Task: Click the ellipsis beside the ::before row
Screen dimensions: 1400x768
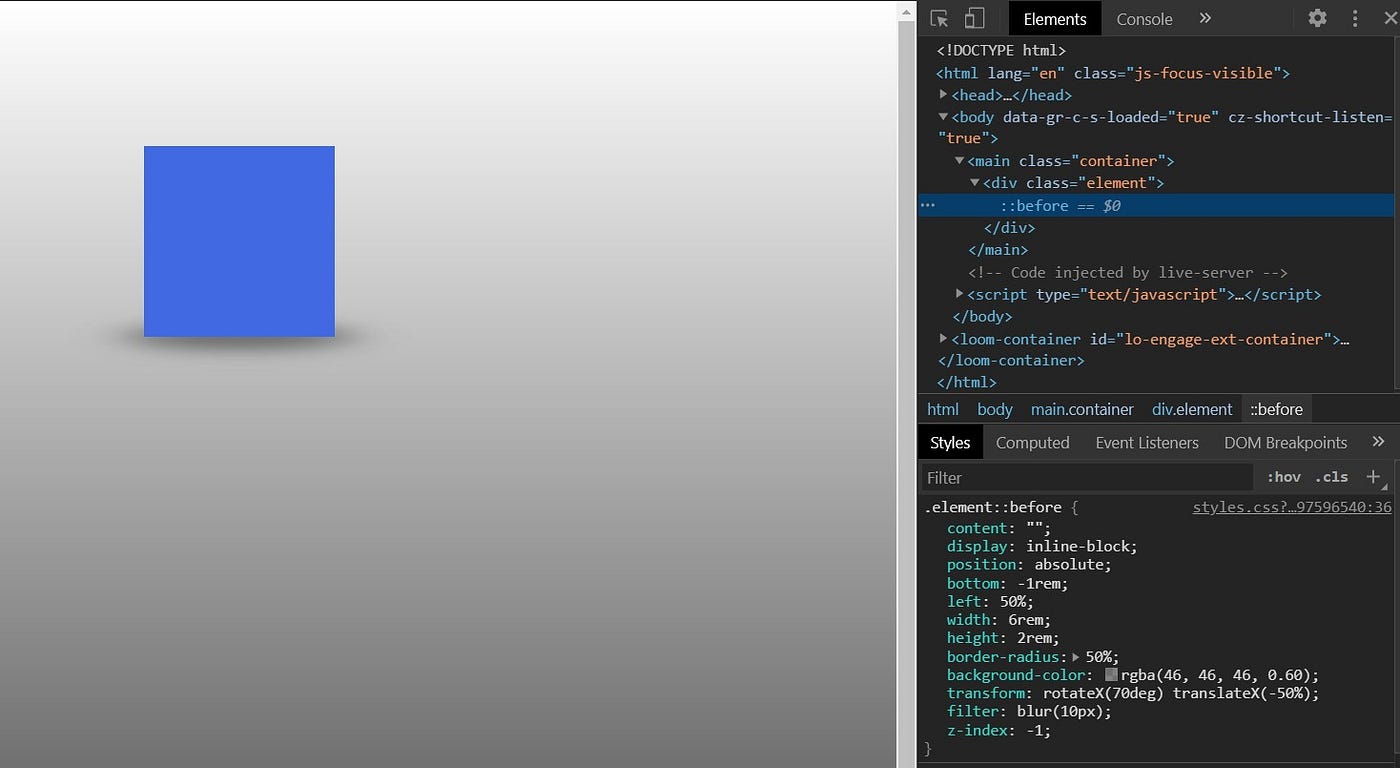Action: [927, 205]
